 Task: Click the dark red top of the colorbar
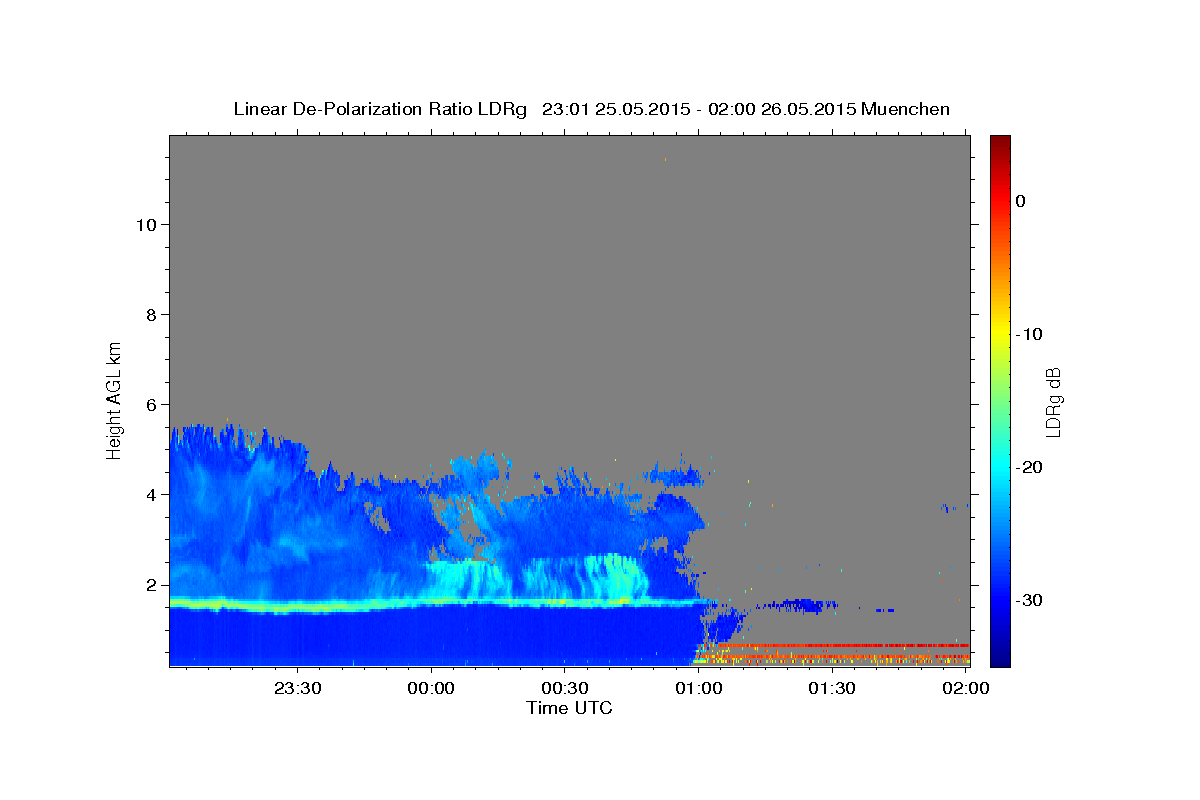coord(1000,142)
